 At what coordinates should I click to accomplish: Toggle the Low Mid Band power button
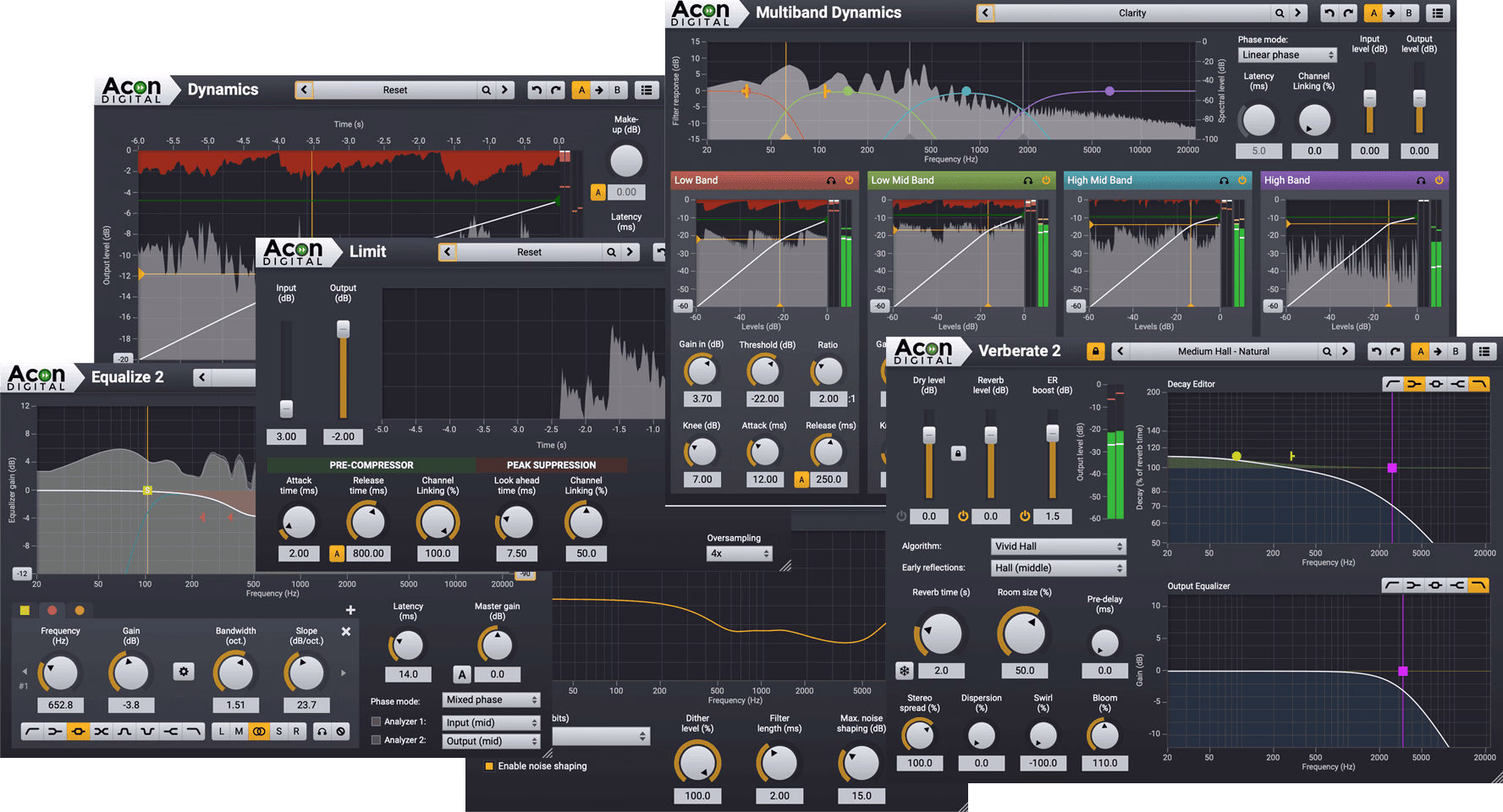point(1046,180)
